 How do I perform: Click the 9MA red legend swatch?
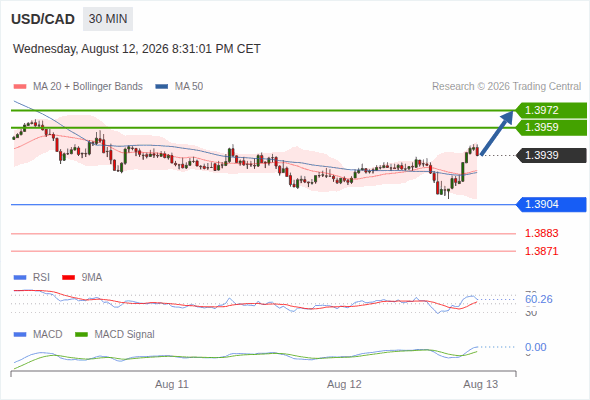point(68,278)
